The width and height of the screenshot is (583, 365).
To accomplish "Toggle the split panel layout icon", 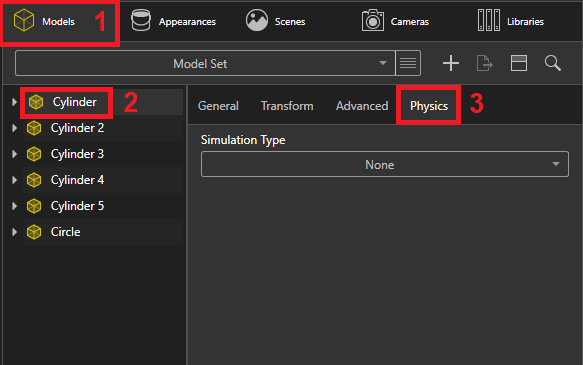I will (x=519, y=63).
